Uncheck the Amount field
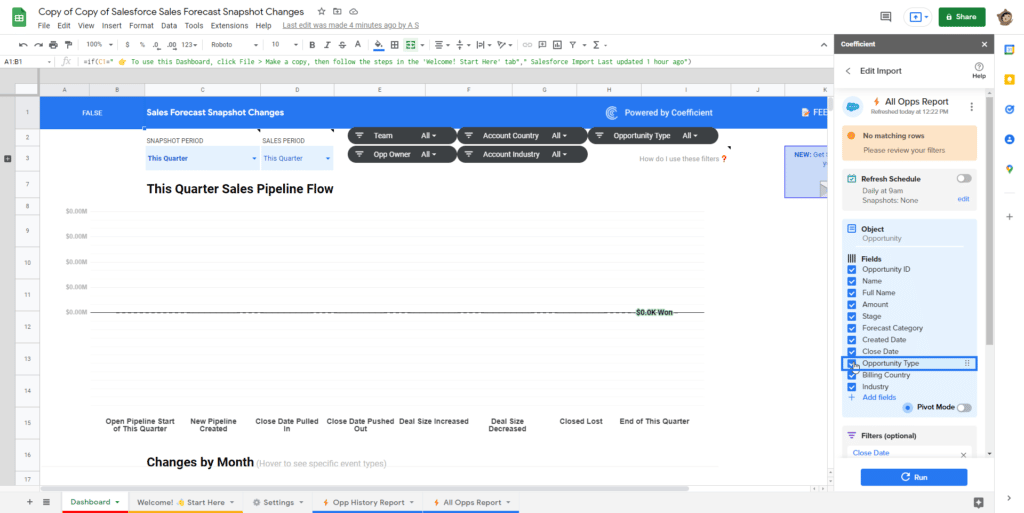The width and height of the screenshot is (1024, 513). click(852, 305)
